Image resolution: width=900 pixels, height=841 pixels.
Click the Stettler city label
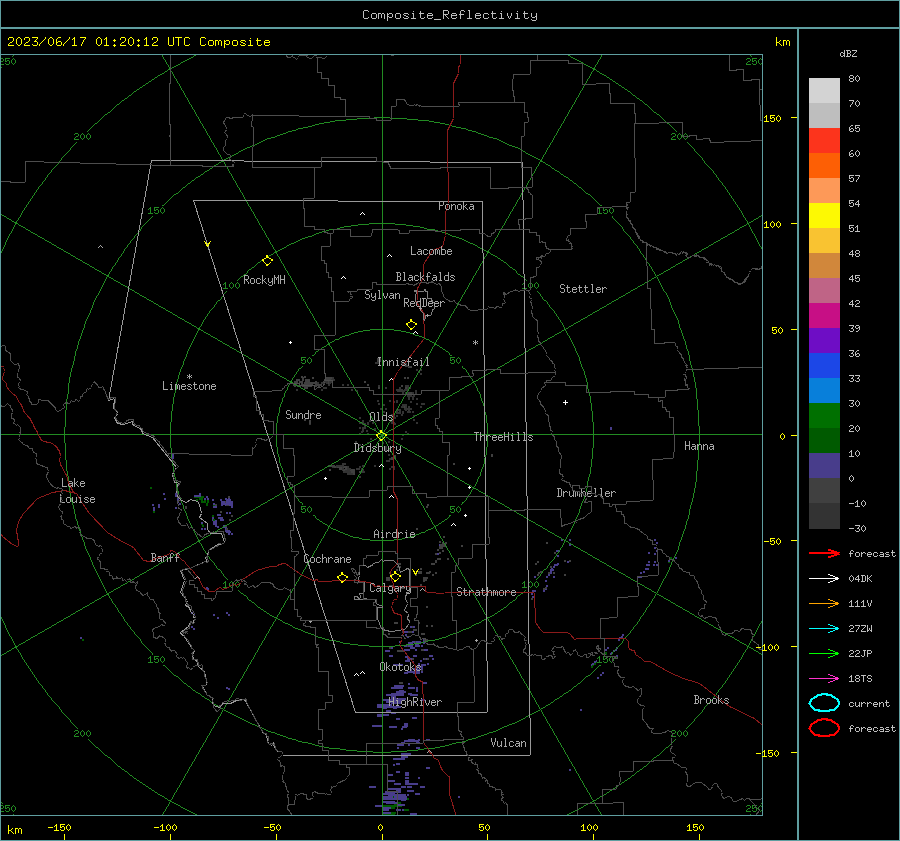tap(583, 289)
